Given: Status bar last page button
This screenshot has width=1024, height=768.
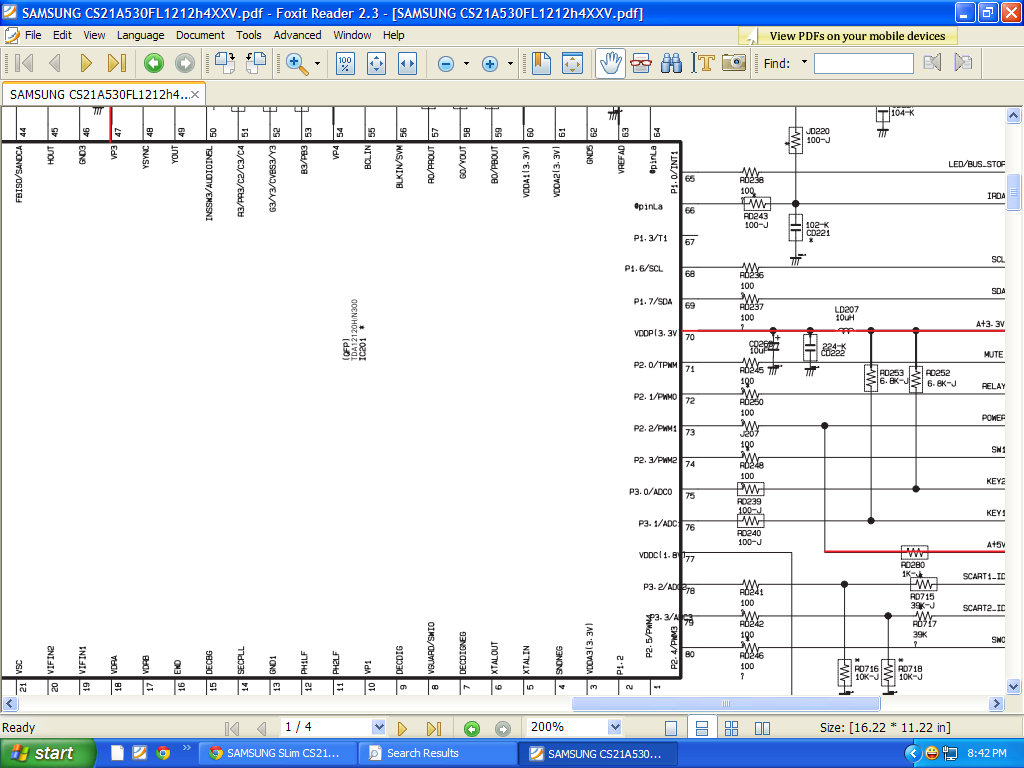Looking at the screenshot, I should click(x=434, y=728).
